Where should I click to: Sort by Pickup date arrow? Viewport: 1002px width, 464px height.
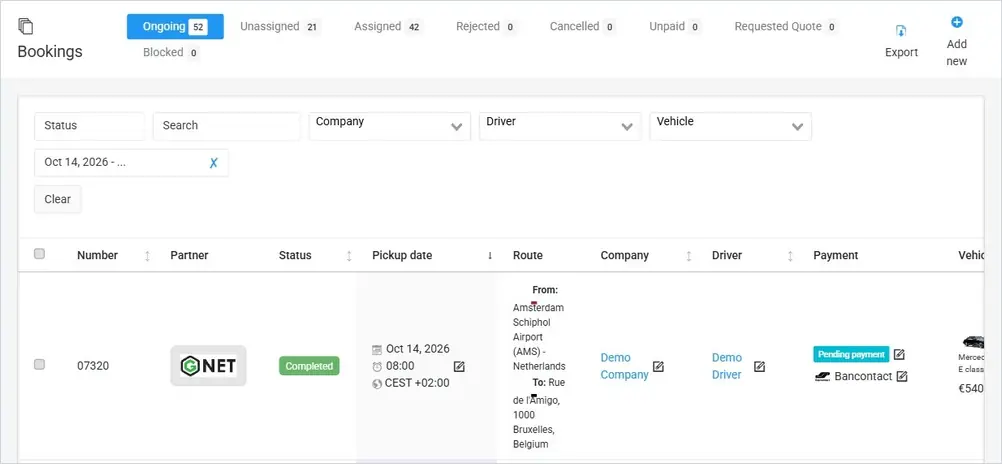490,256
